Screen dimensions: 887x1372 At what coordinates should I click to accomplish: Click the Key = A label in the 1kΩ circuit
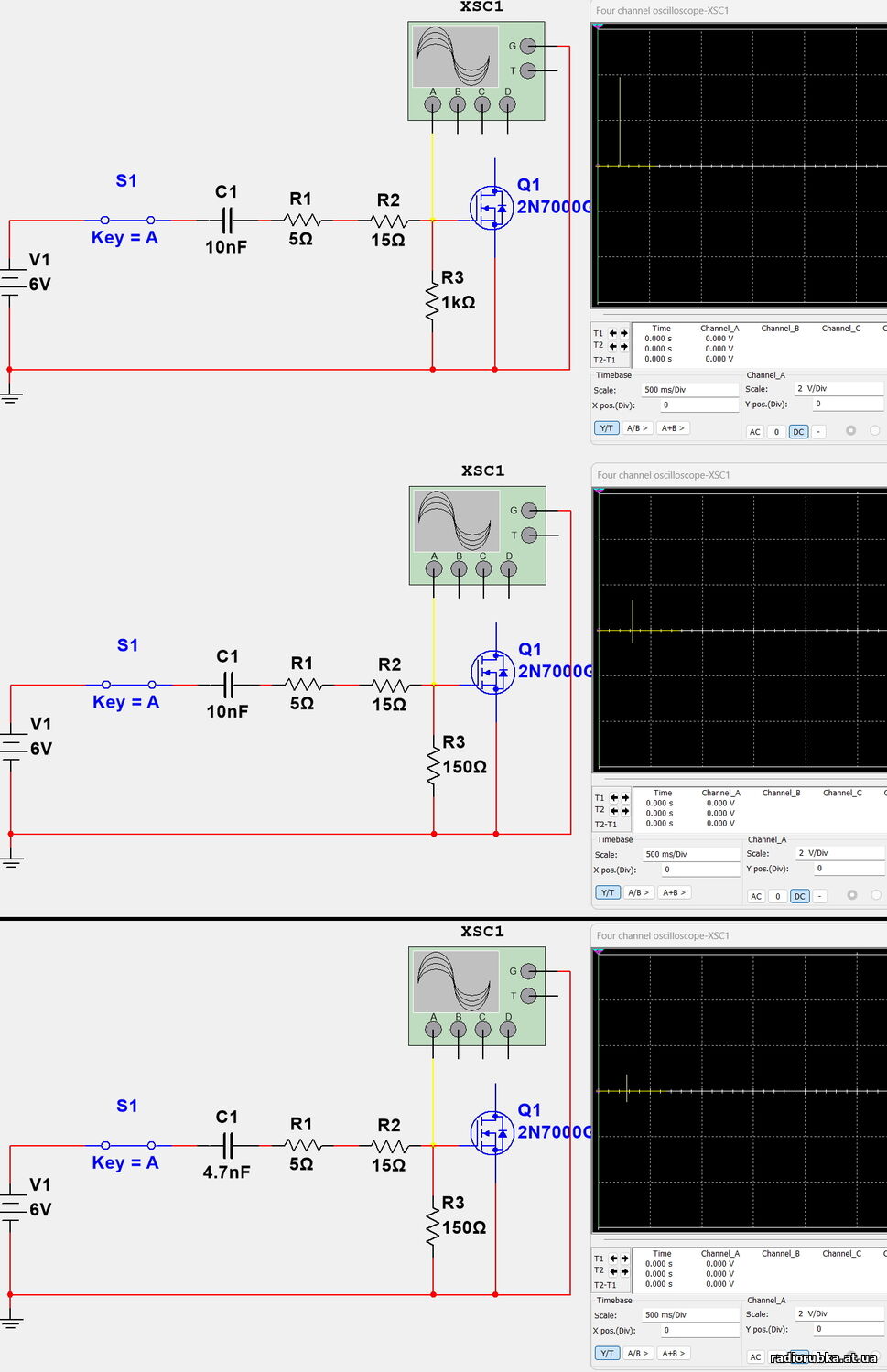pyautogui.click(x=124, y=238)
